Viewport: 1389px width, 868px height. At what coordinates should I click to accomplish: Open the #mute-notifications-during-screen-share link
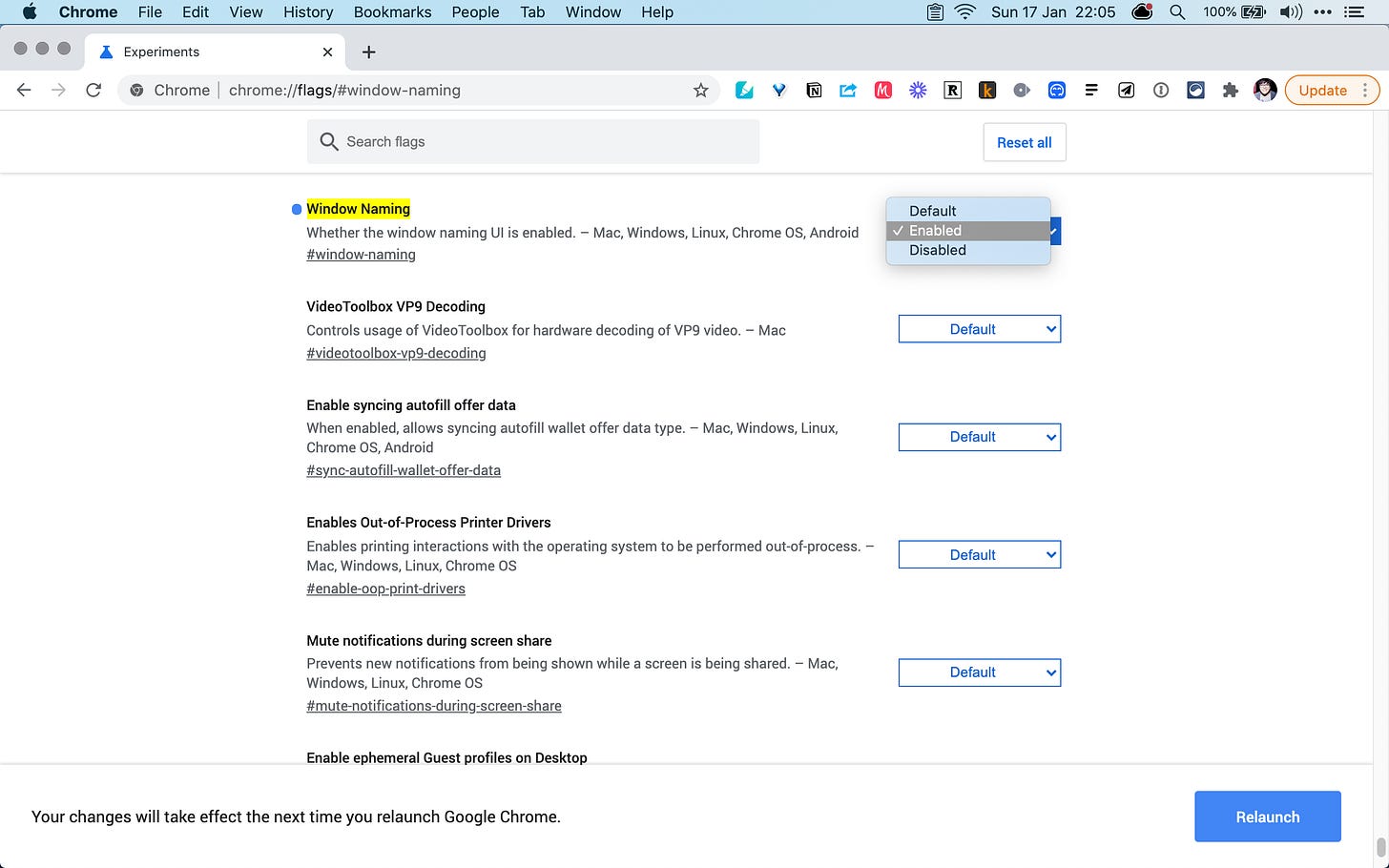(434, 706)
